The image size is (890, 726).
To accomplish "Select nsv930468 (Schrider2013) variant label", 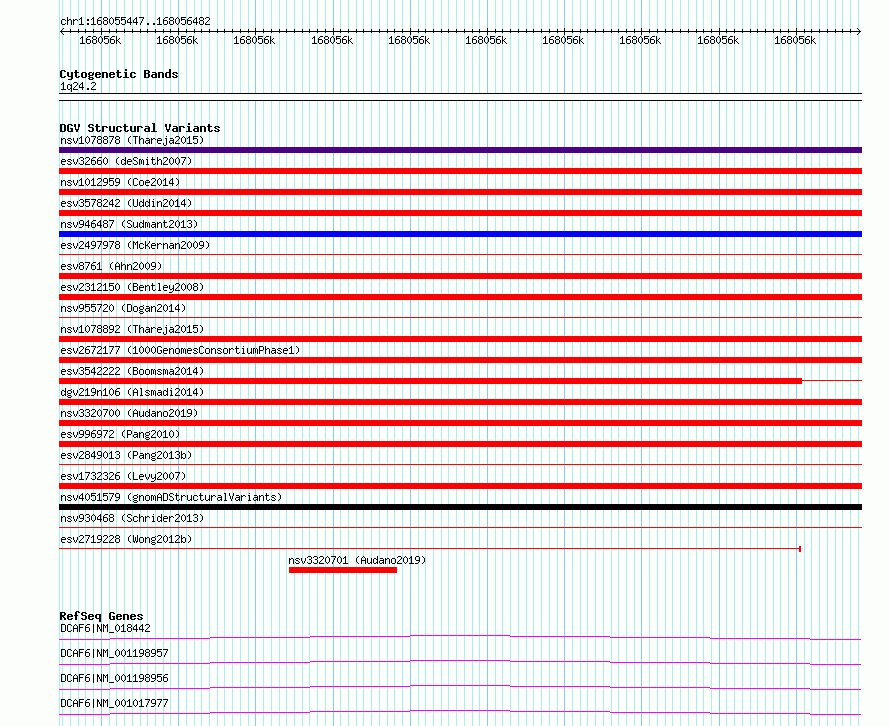I will click(132, 518).
